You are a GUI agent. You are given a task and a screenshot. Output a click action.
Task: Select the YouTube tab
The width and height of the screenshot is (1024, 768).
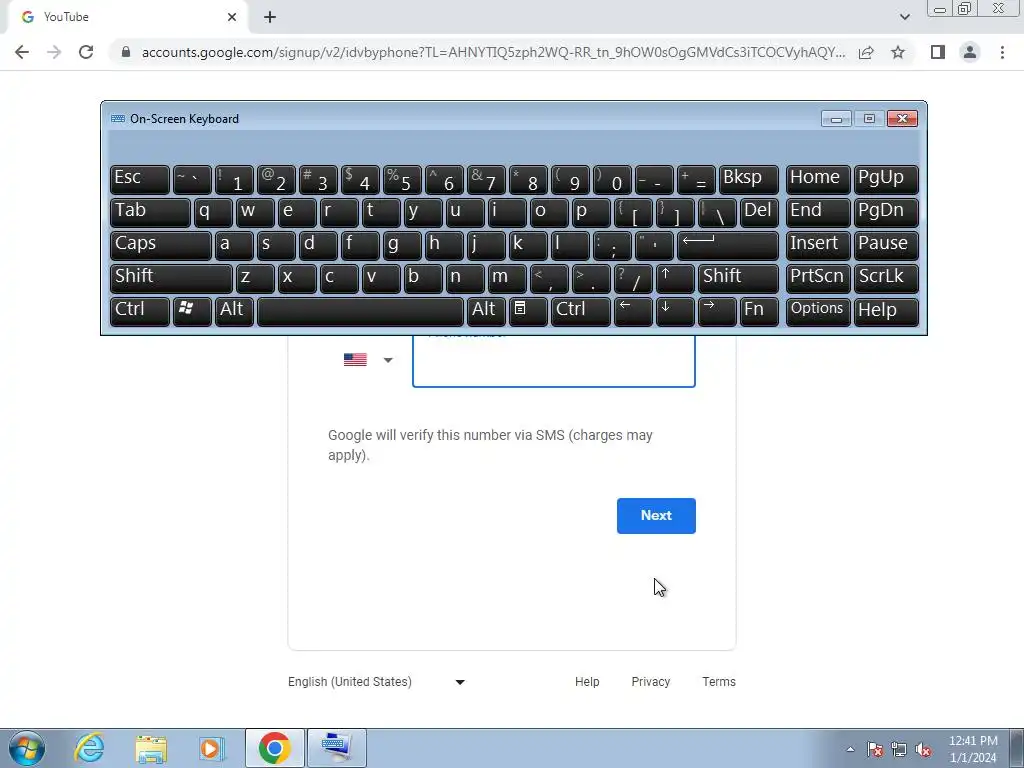(129, 18)
